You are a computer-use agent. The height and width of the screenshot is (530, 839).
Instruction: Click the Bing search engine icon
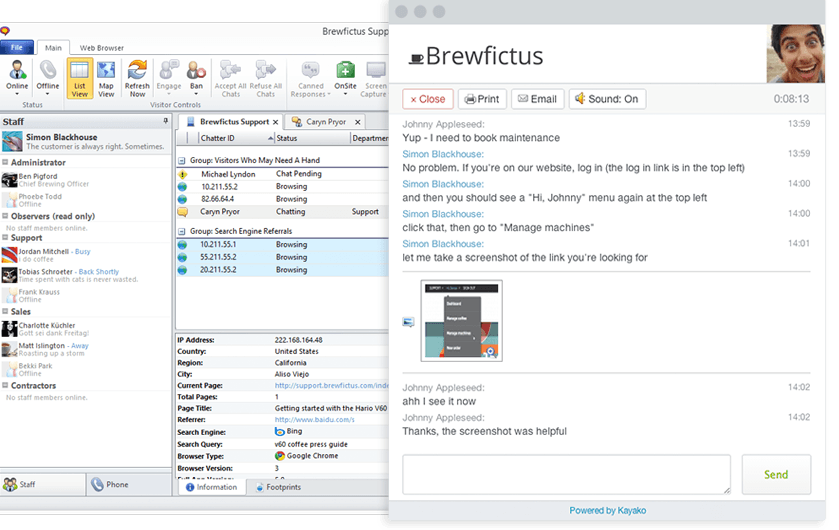[279, 431]
